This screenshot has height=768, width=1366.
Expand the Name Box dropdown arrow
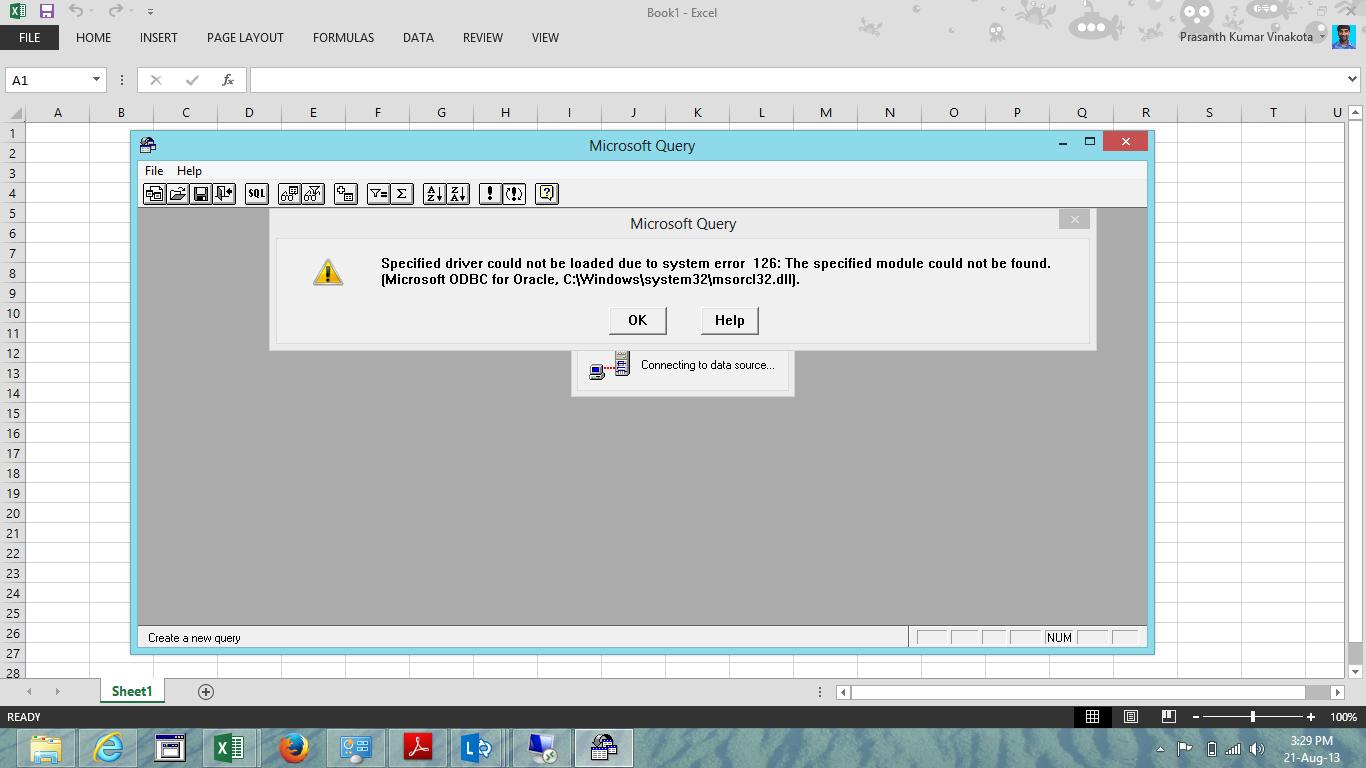point(96,80)
